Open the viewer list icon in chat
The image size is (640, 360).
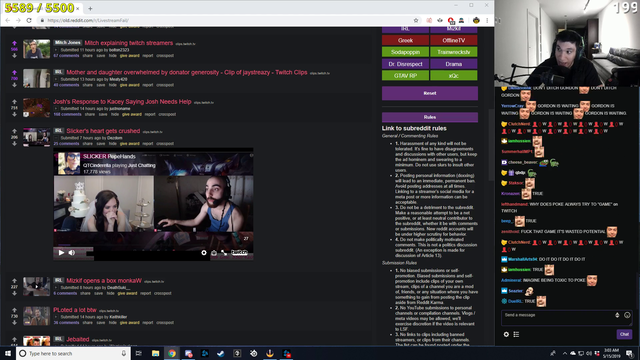516,334
